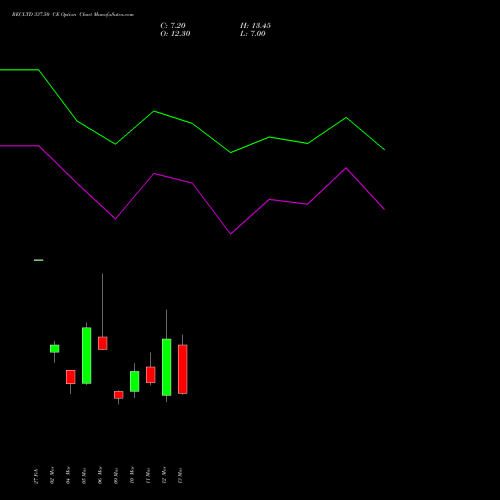Select the low value 'L: 7.00'
The width and height of the screenshot is (500, 500).
[x=253, y=34]
